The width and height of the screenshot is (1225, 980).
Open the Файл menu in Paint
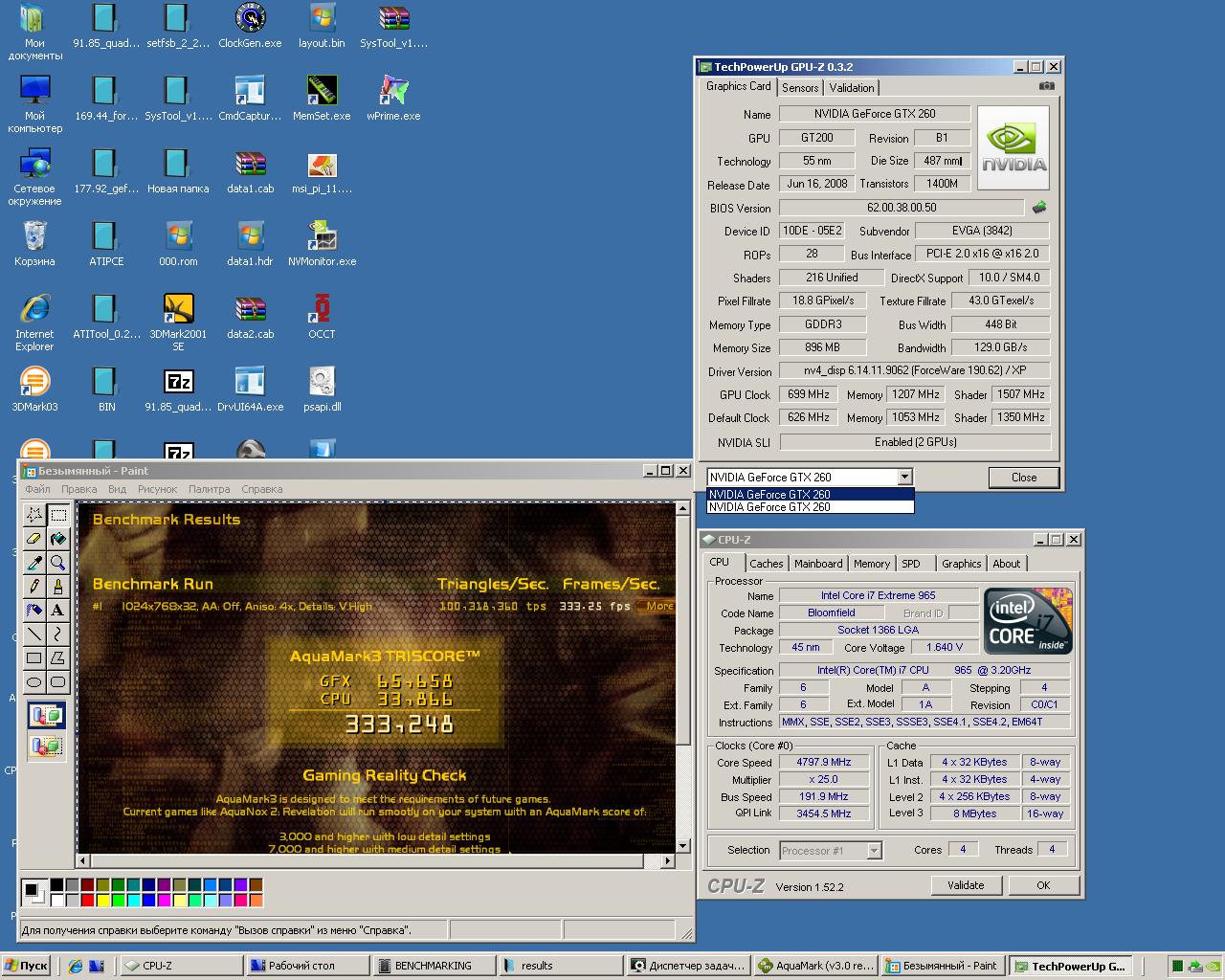[38, 489]
